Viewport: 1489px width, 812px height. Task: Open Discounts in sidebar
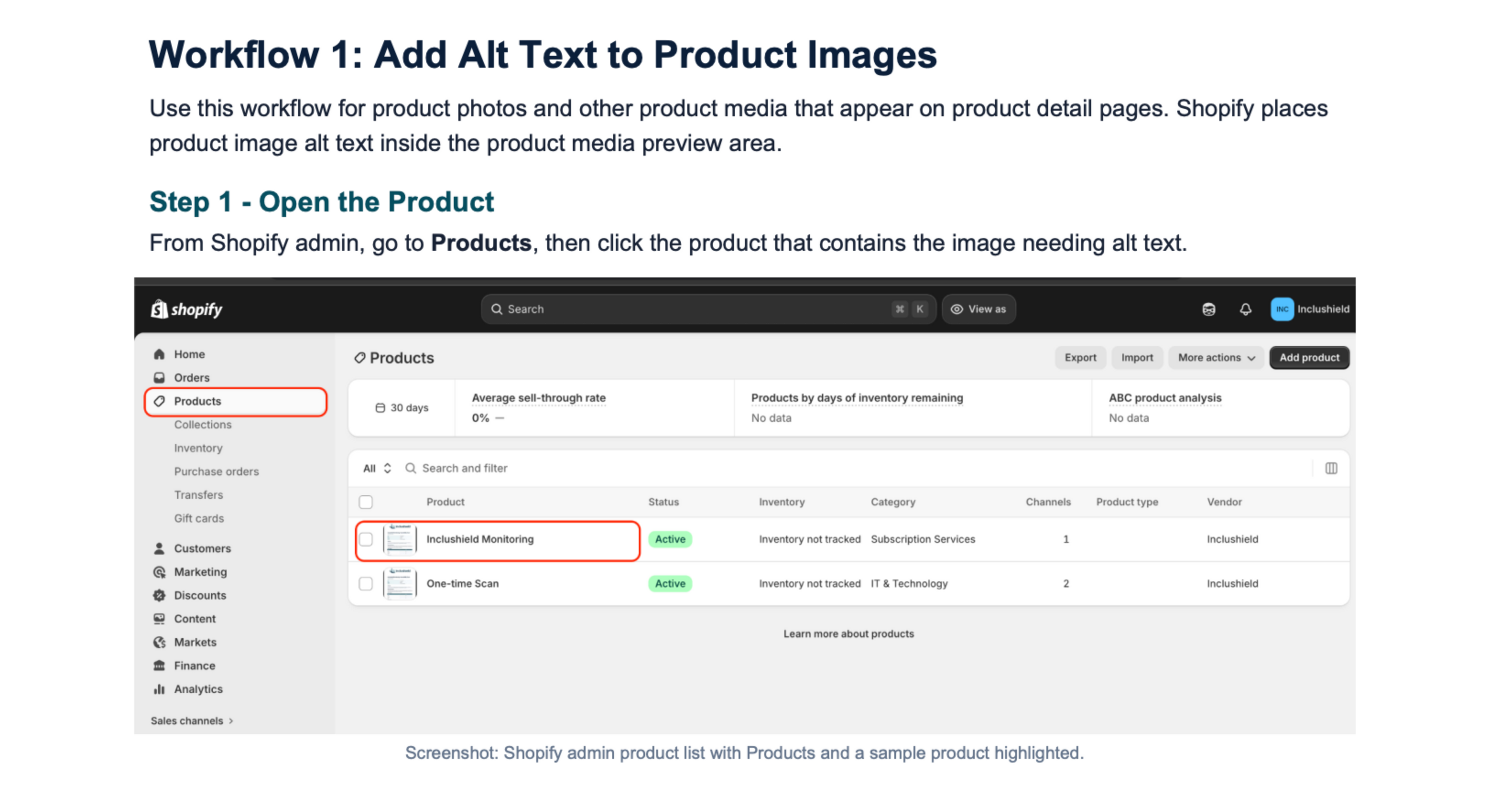pyautogui.click(x=200, y=595)
